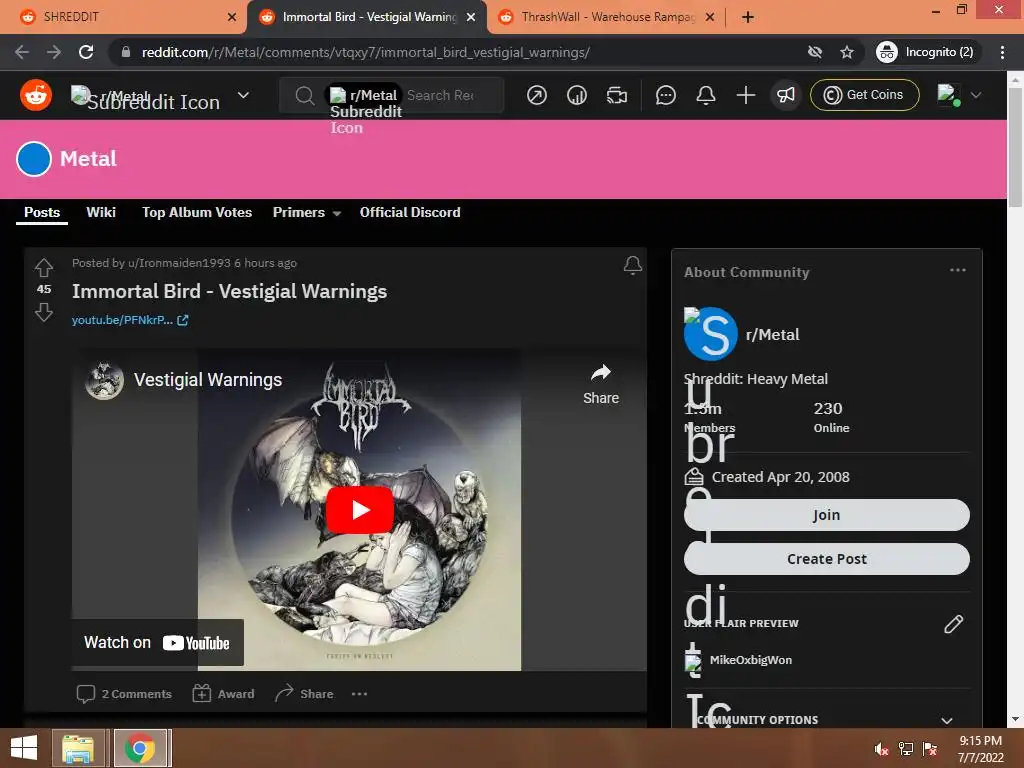
Task: Open the post more options ellipsis
Action: [359, 694]
